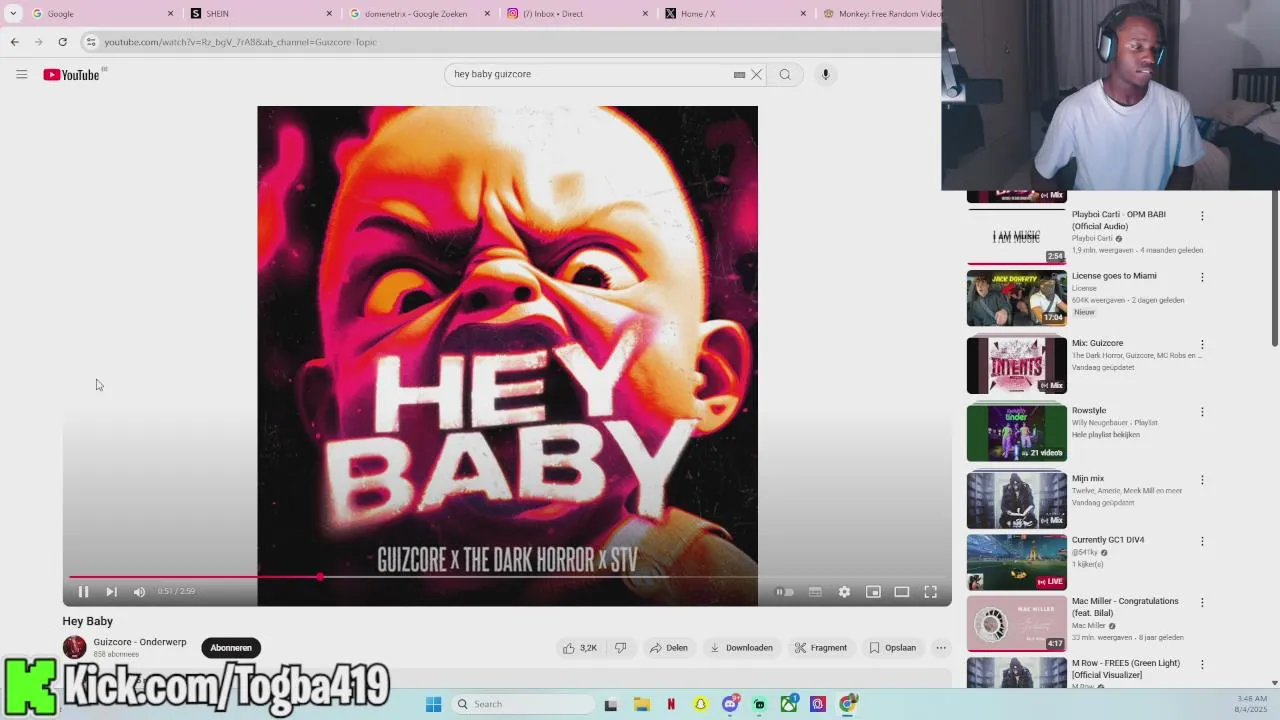Like the video (3,2K)
The width and height of the screenshot is (1280, 720).
pyautogui.click(x=580, y=648)
